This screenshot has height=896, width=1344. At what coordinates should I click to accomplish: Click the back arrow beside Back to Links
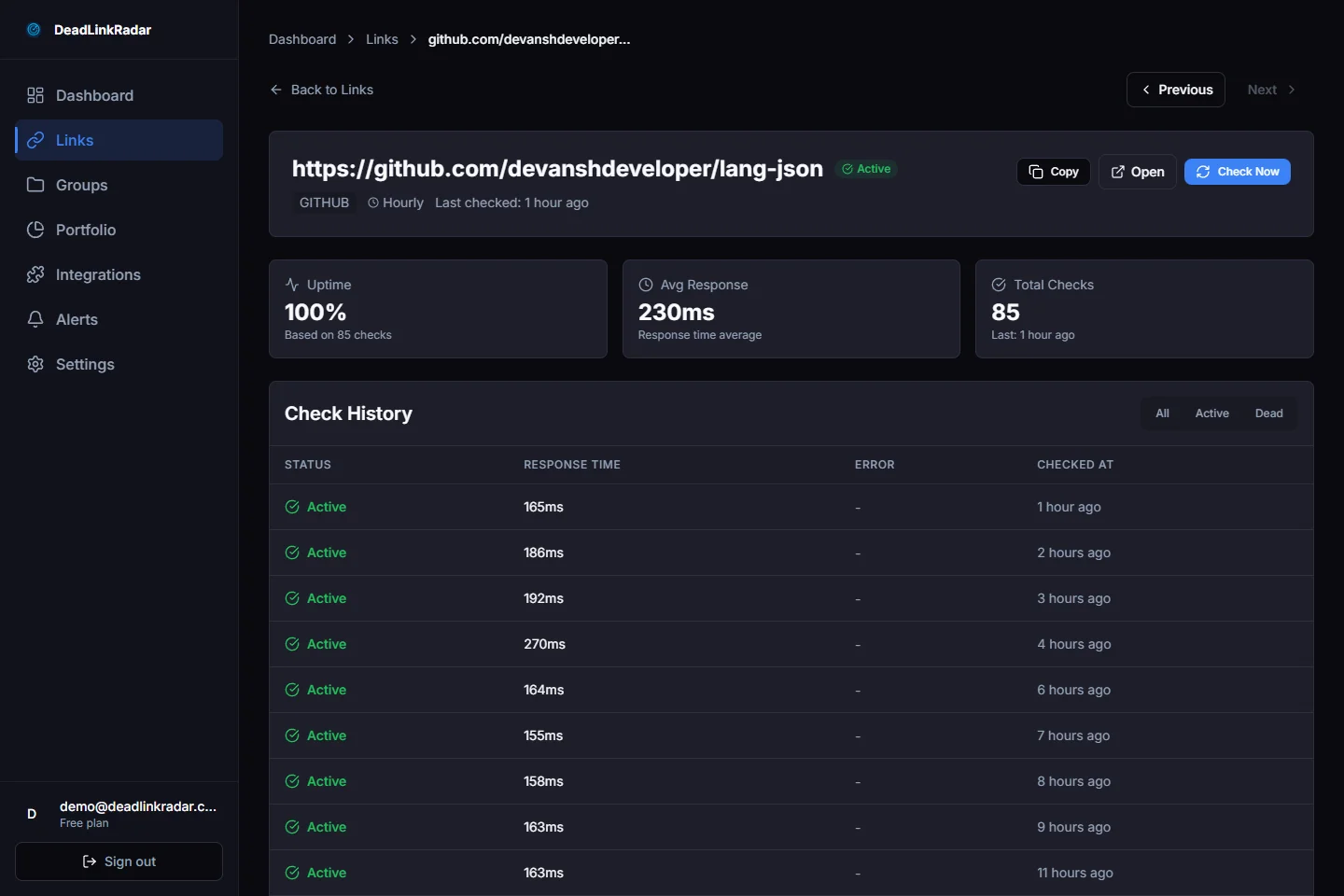(x=276, y=90)
